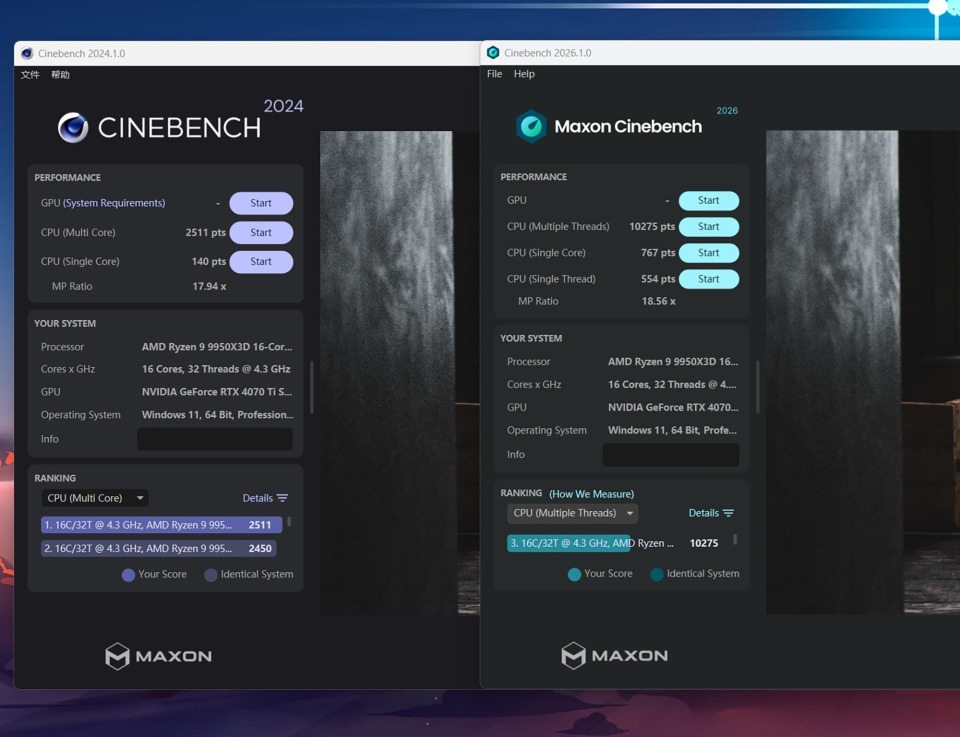Start CPU (Multi Core) test in Cinebench 2024

tap(261, 233)
